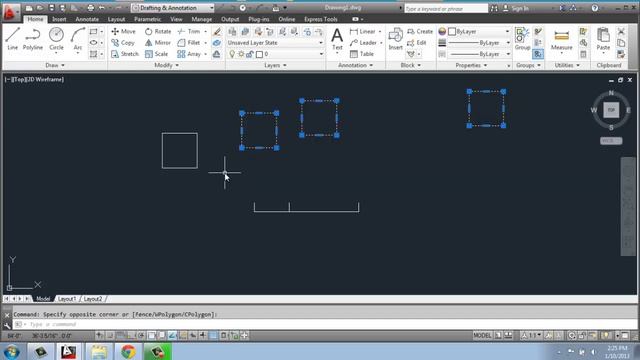Click the Sign In link
640x360 pixels.
tap(520, 8)
